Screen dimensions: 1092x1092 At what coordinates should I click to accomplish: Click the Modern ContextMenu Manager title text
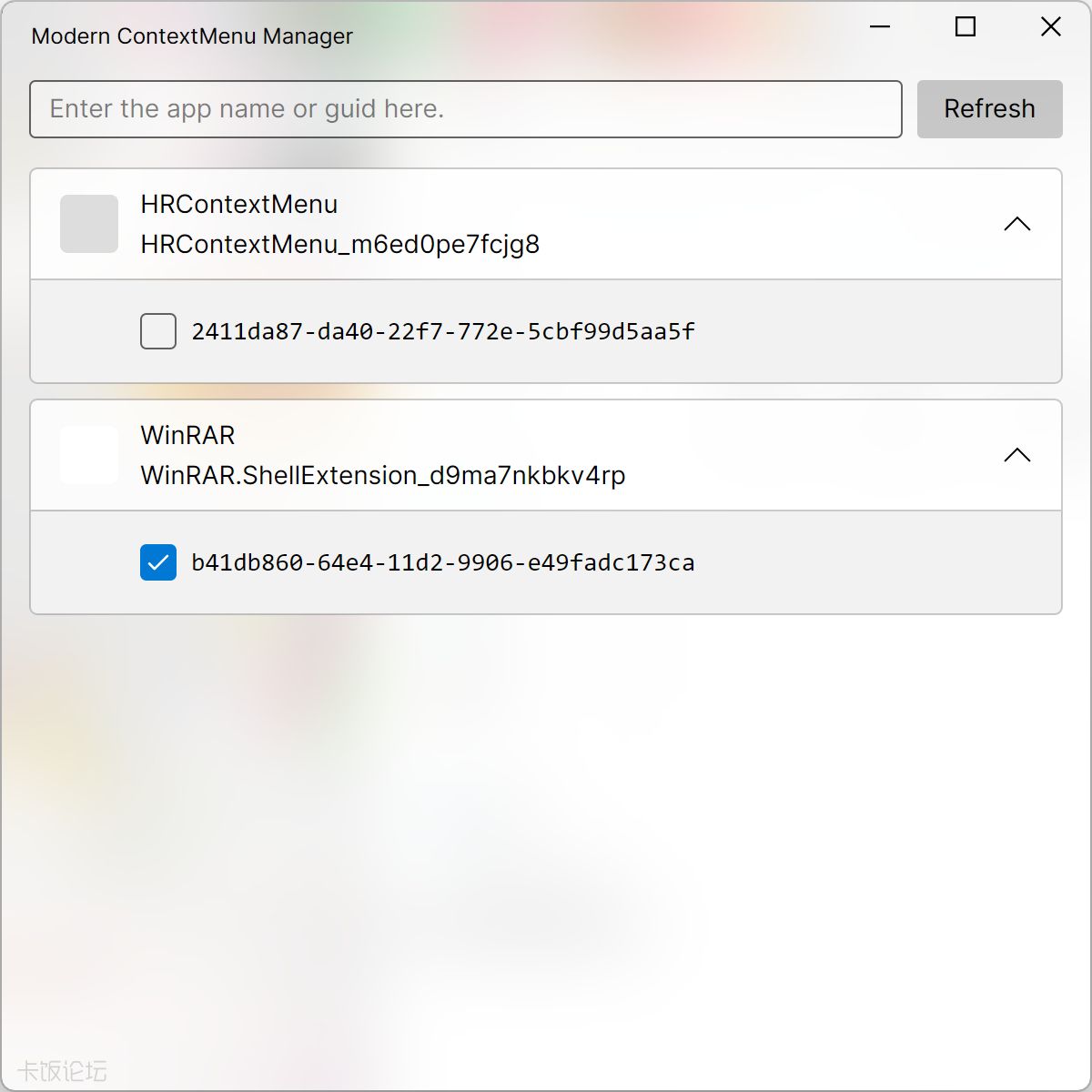(x=192, y=35)
